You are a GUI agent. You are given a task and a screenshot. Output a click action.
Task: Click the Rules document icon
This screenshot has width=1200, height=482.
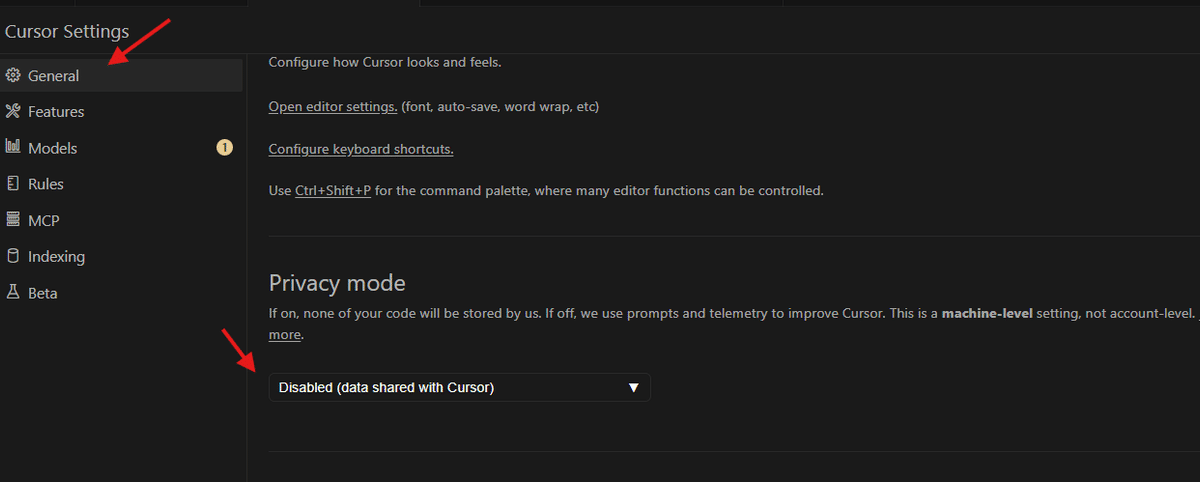13,184
